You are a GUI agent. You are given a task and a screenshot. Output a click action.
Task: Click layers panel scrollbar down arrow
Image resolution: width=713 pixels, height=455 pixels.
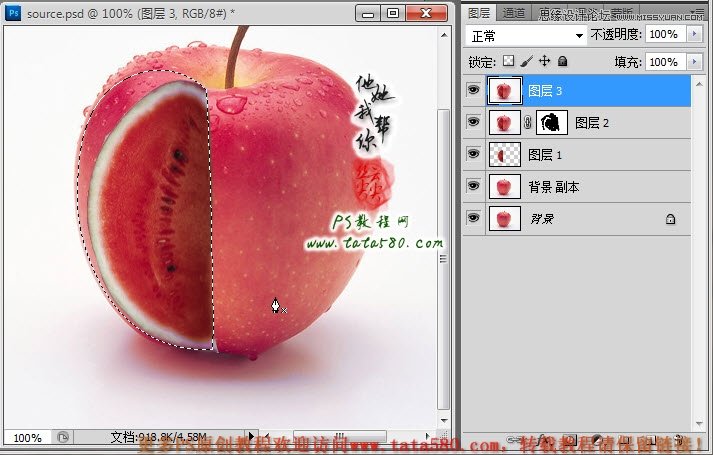(x=699, y=424)
